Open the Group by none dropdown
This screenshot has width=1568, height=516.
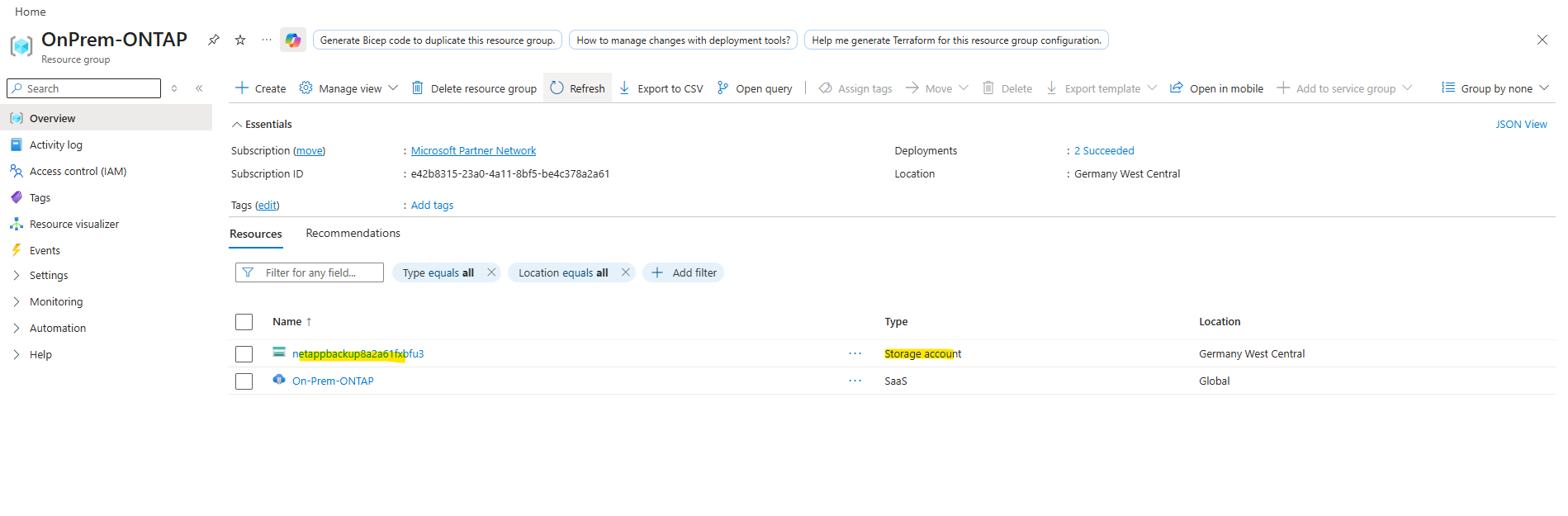coord(1495,88)
